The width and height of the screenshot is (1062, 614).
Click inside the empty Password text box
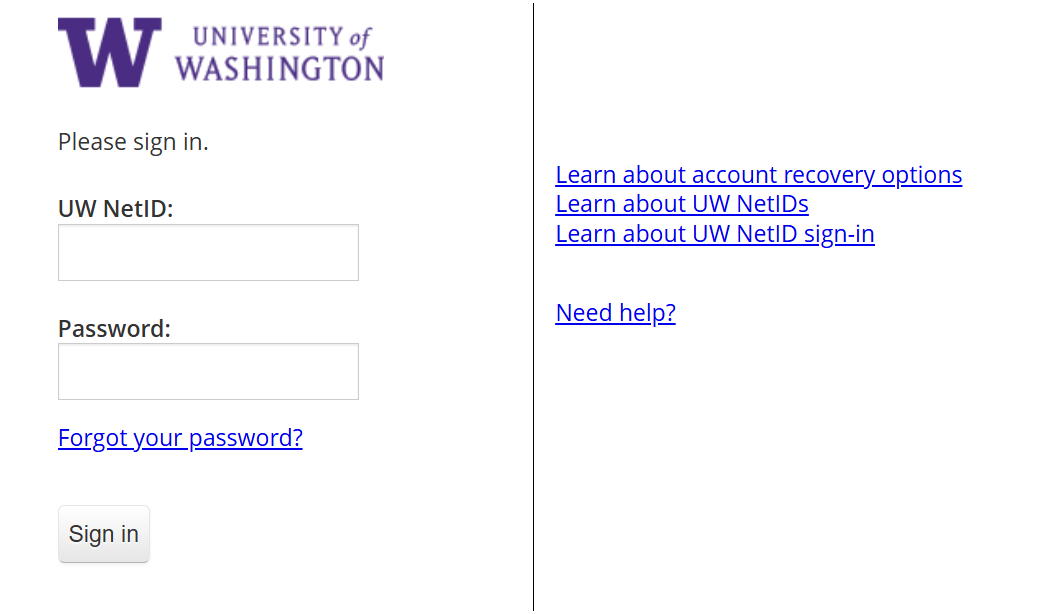click(x=208, y=371)
